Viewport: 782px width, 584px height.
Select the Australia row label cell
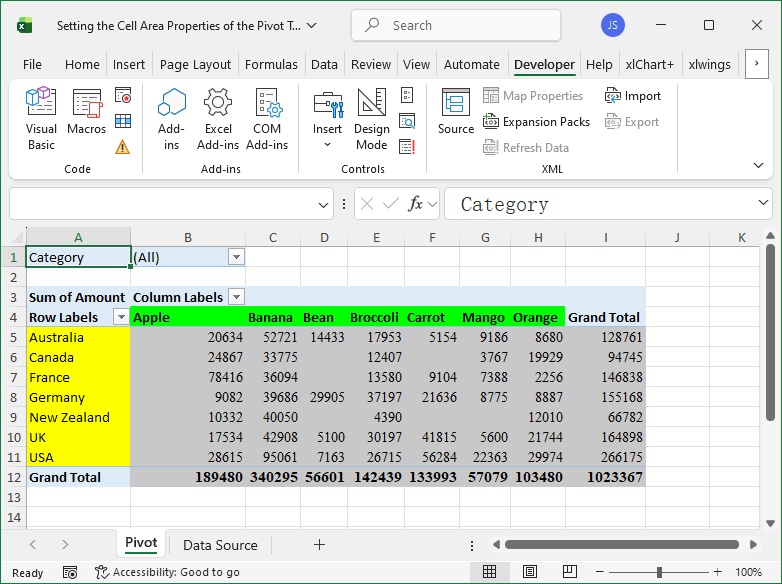point(78,337)
